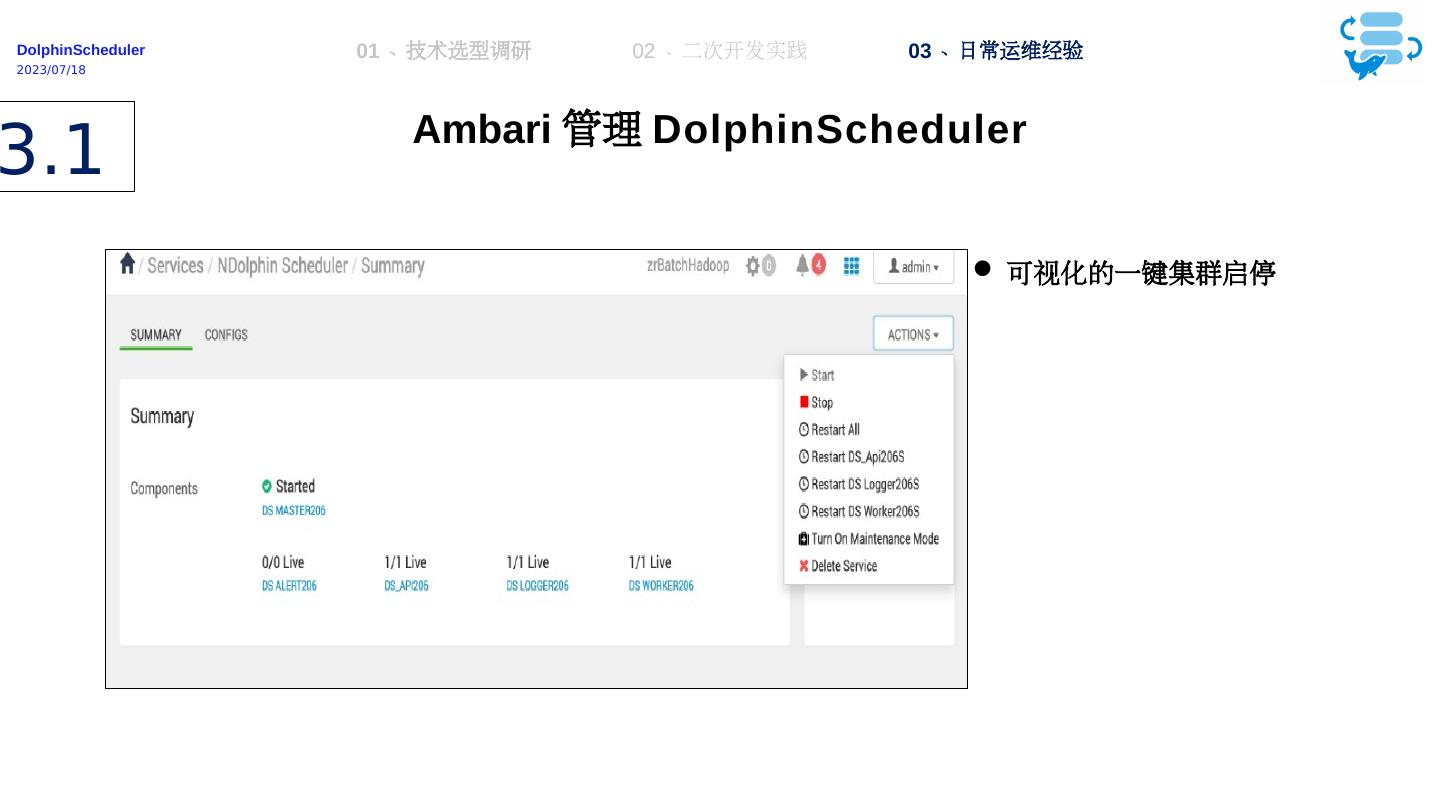The width and height of the screenshot is (1440, 810).
Task: Click the green Start play icon
Action: click(805, 375)
